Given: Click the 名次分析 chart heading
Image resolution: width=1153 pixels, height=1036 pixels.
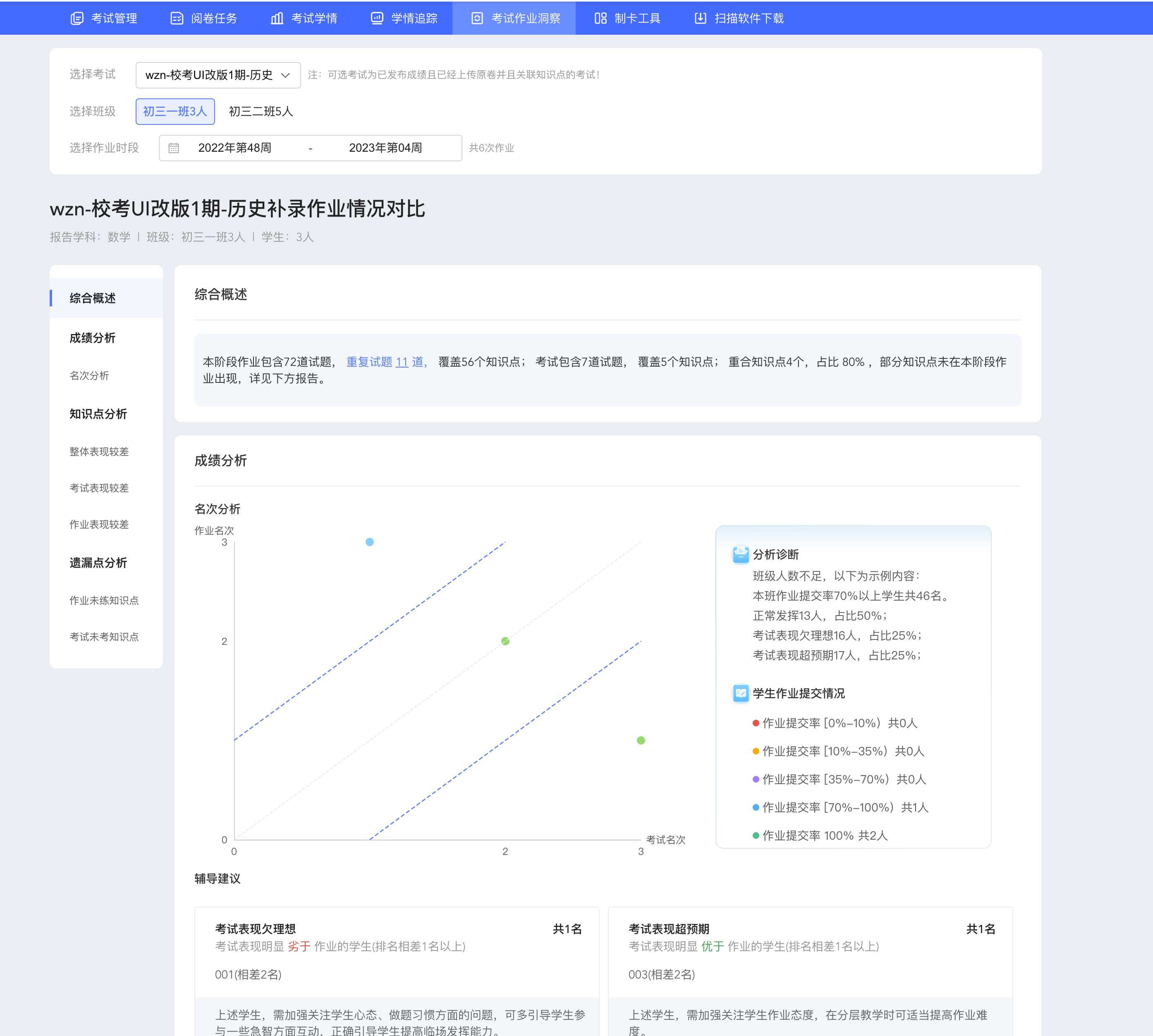Looking at the screenshot, I should [218, 509].
